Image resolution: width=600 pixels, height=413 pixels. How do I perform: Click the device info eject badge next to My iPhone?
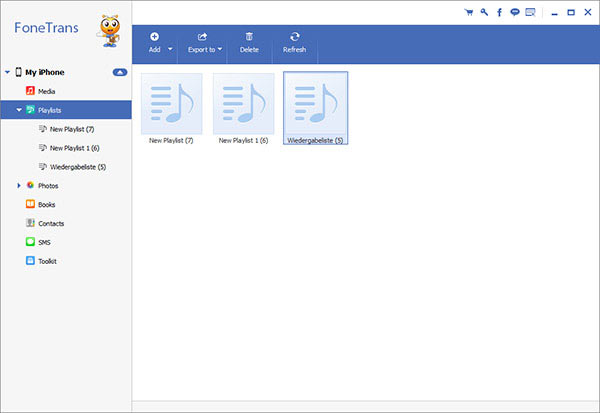(120, 72)
